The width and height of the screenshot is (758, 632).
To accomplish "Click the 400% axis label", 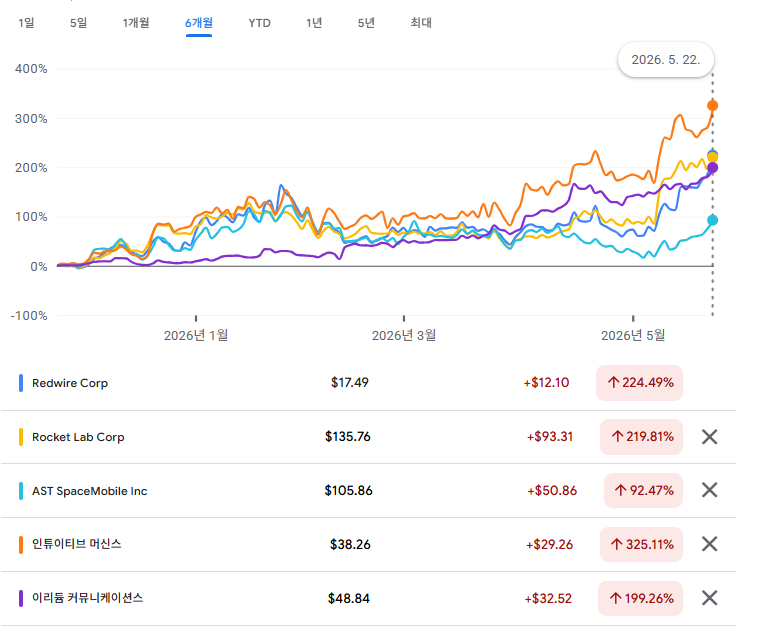I will tap(31, 69).
